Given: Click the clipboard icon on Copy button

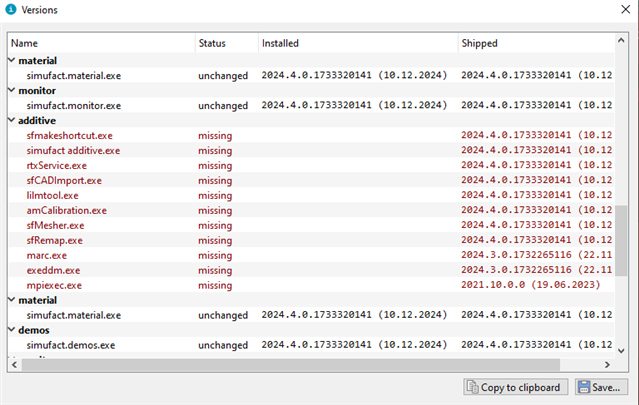Looking at the screenshot, I should pyautogui.click(x=472, y=387).
